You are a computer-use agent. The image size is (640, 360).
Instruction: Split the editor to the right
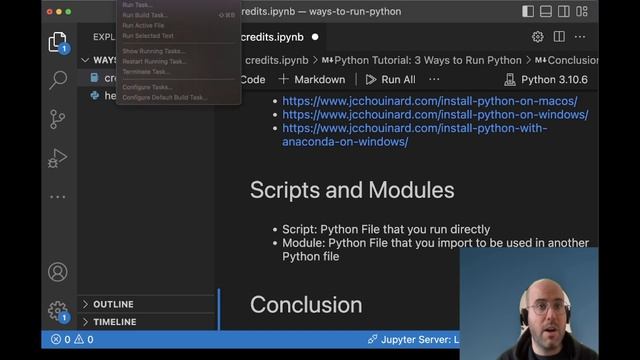pyautogui.click(x=559, y=37)
